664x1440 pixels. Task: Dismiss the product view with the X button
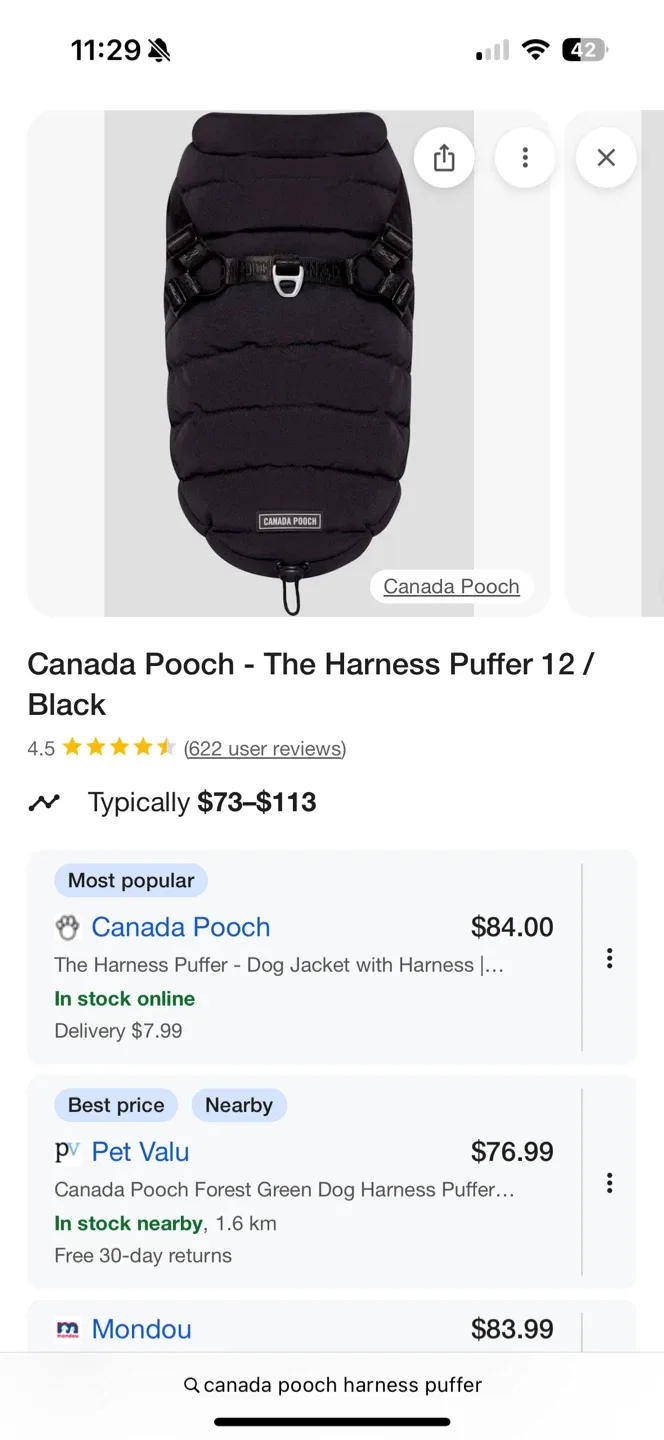click(605, 157)
